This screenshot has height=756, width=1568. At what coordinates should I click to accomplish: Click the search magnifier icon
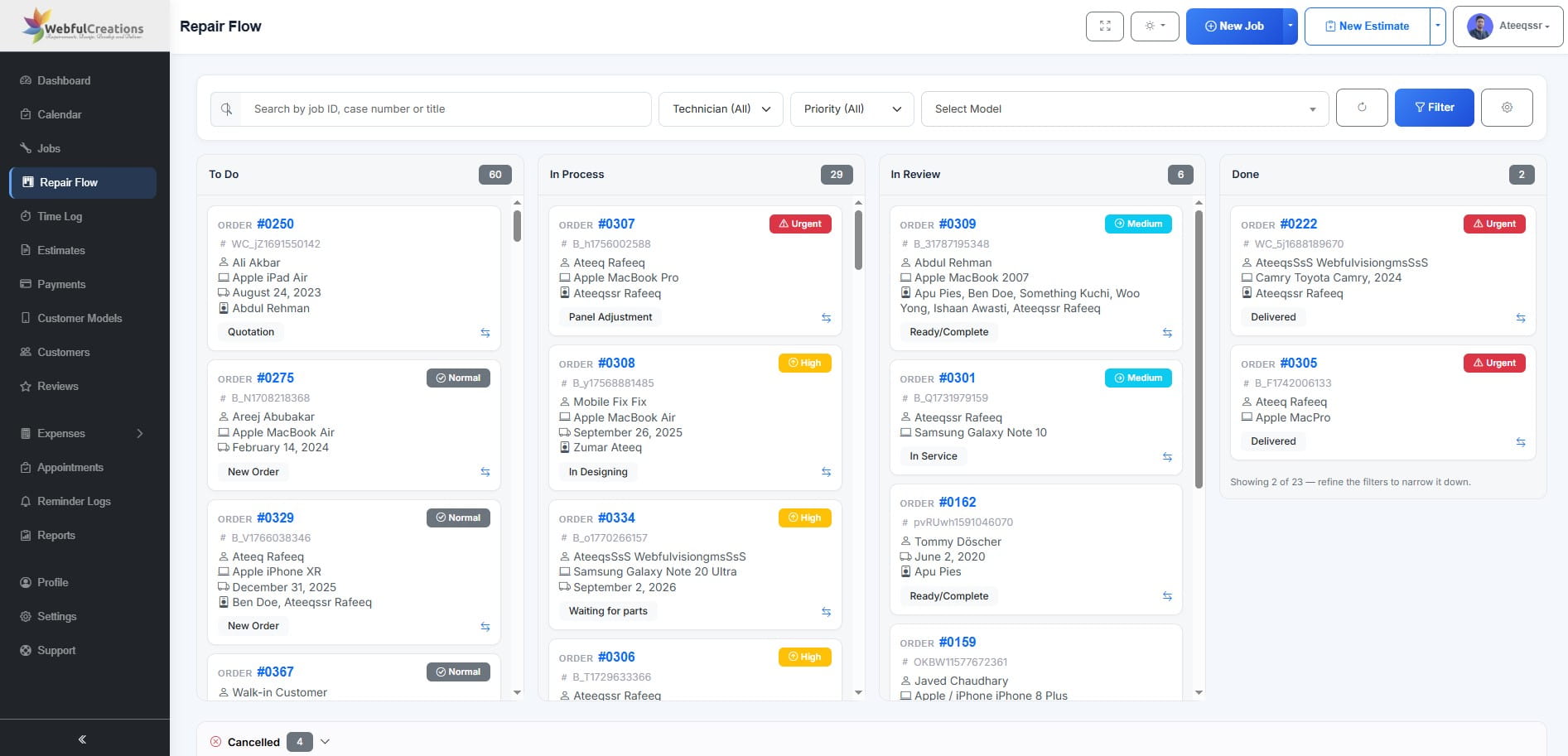[x=226, y=109]
